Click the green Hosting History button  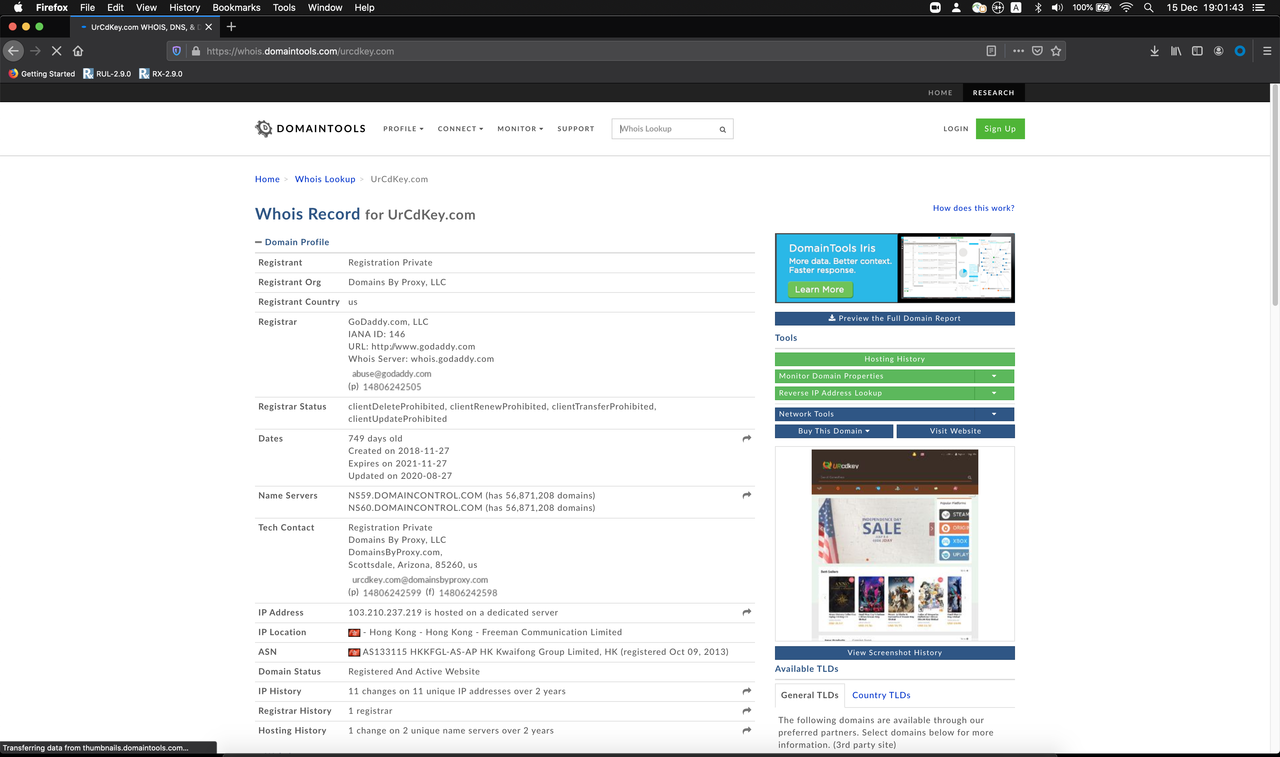(895, 359)
